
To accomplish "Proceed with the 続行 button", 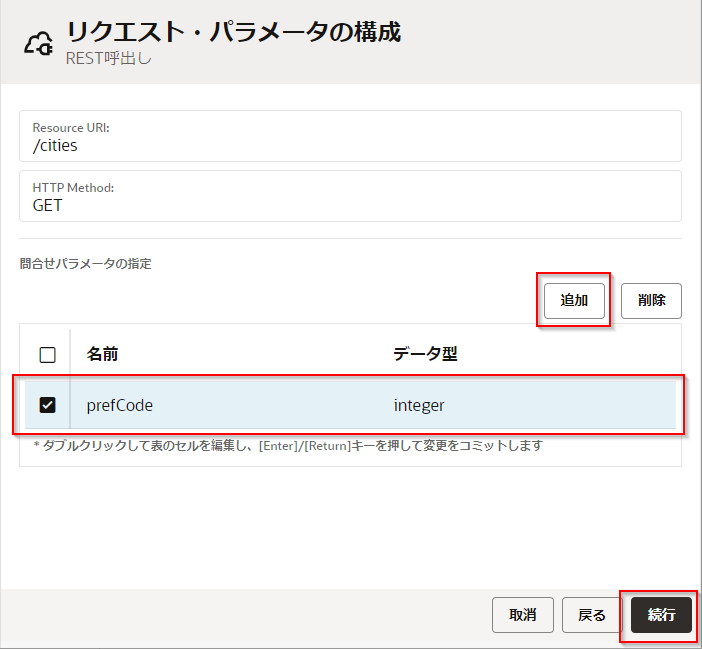I will pyautogui.click(x=661, y=615).
